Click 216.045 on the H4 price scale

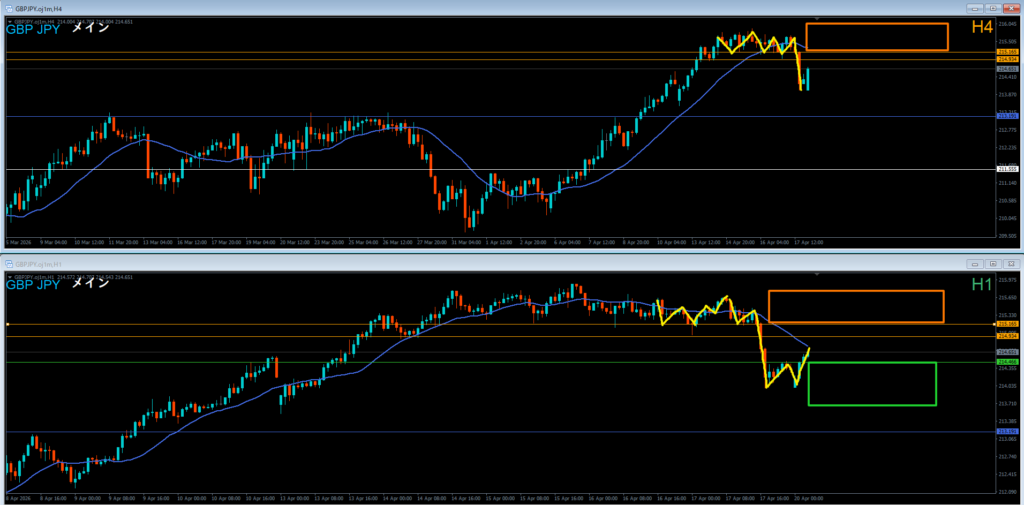1006,24
